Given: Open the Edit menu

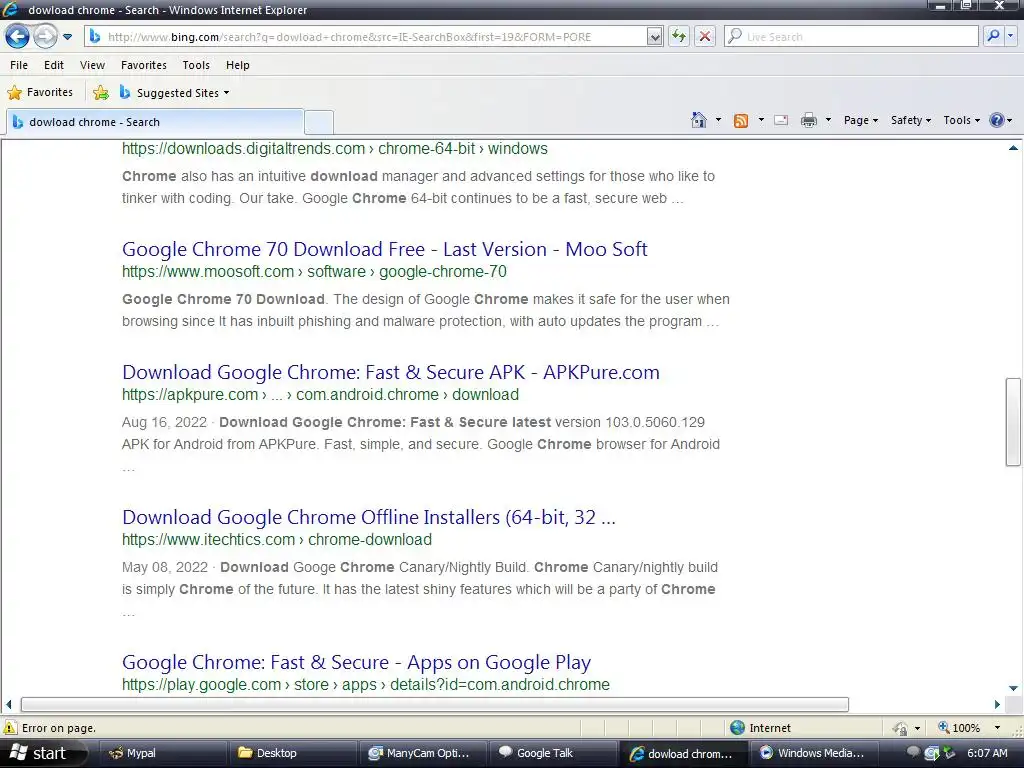Looking at the screenshot, I should pyautogui.click(x=54, y=65).
